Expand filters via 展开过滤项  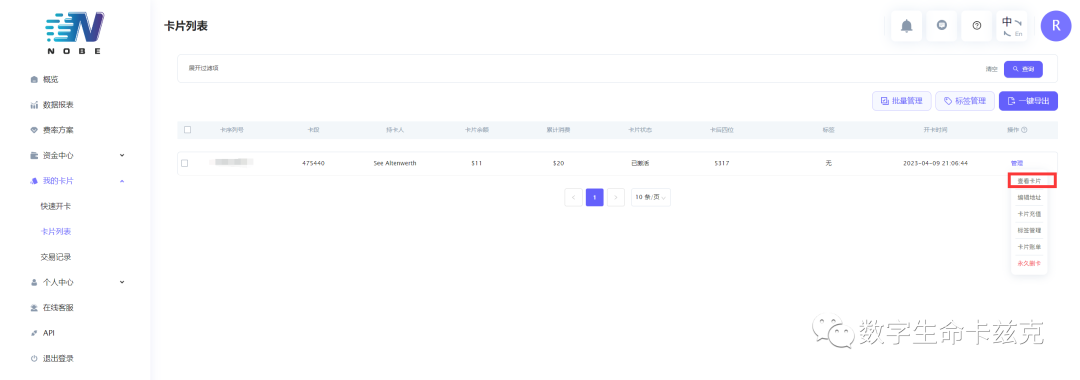tap(204, 68)
